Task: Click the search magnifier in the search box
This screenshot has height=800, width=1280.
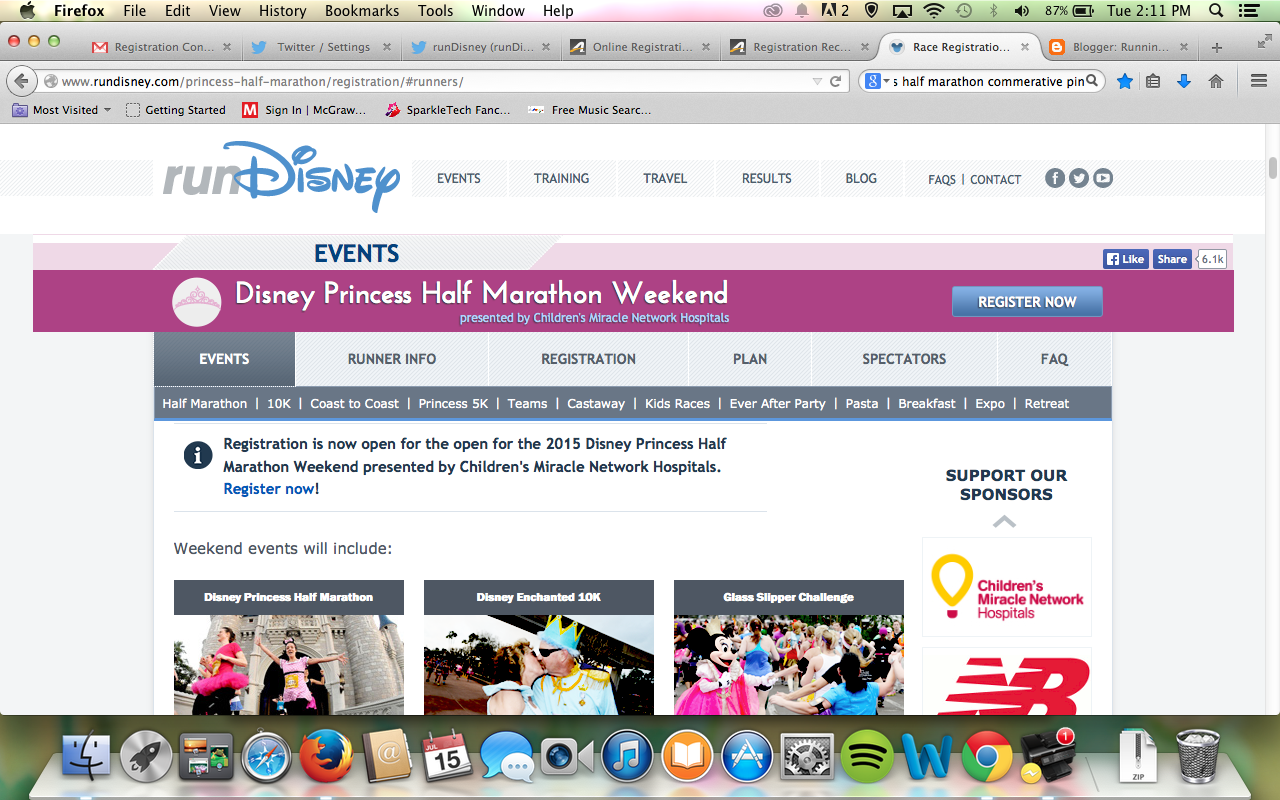Action: pos(1092,81)
